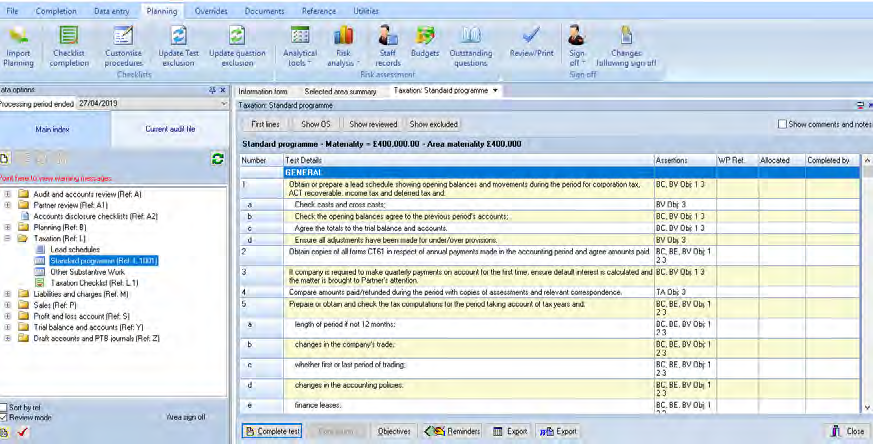Run Update Test exclusion

coord(178,47)
